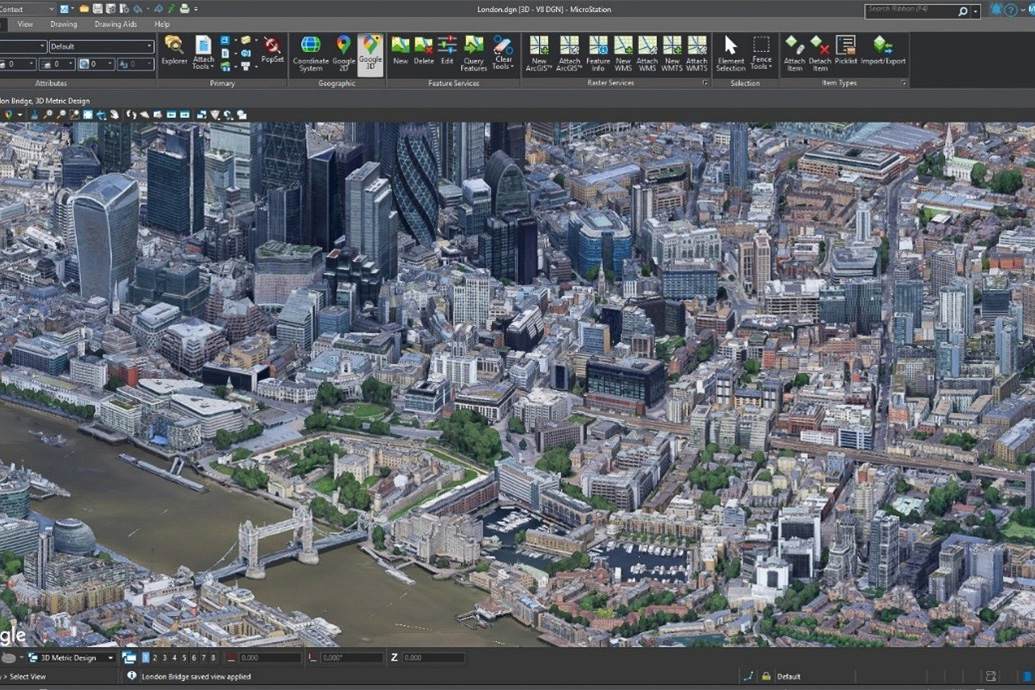Viewport: 1035px width, 690px height.
Task: Open the Drawing ribbon tab
Action: [x=63, y=24]
